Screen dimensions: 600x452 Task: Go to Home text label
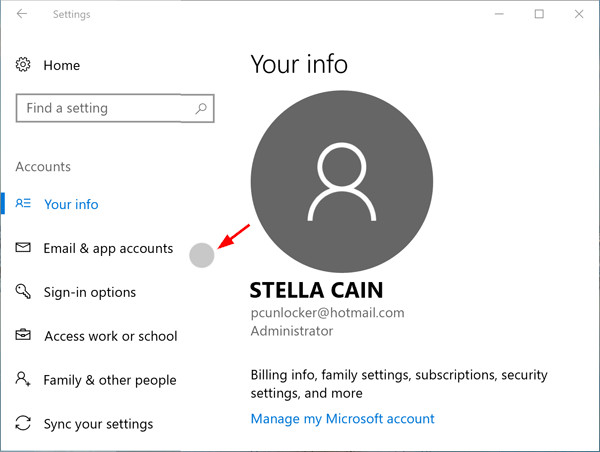(61, 65)
